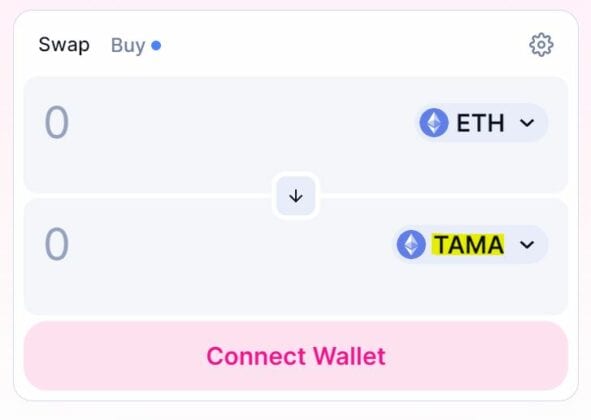Click the word Connect on the pink button
591x420 pixels.
(x=256, y=356)
